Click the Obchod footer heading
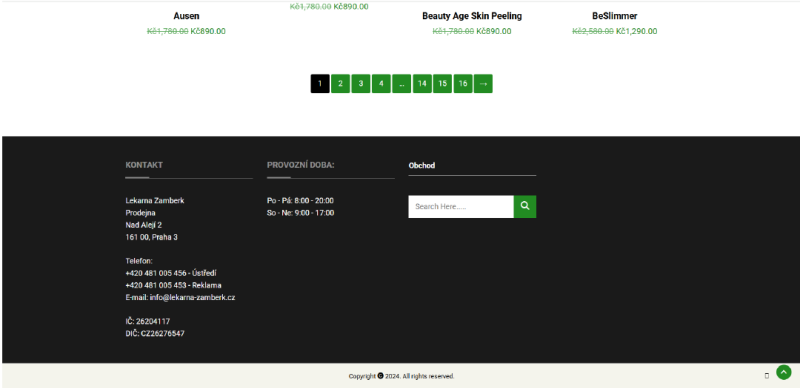This screenshot has width=800, height=388. click(421, 165)
